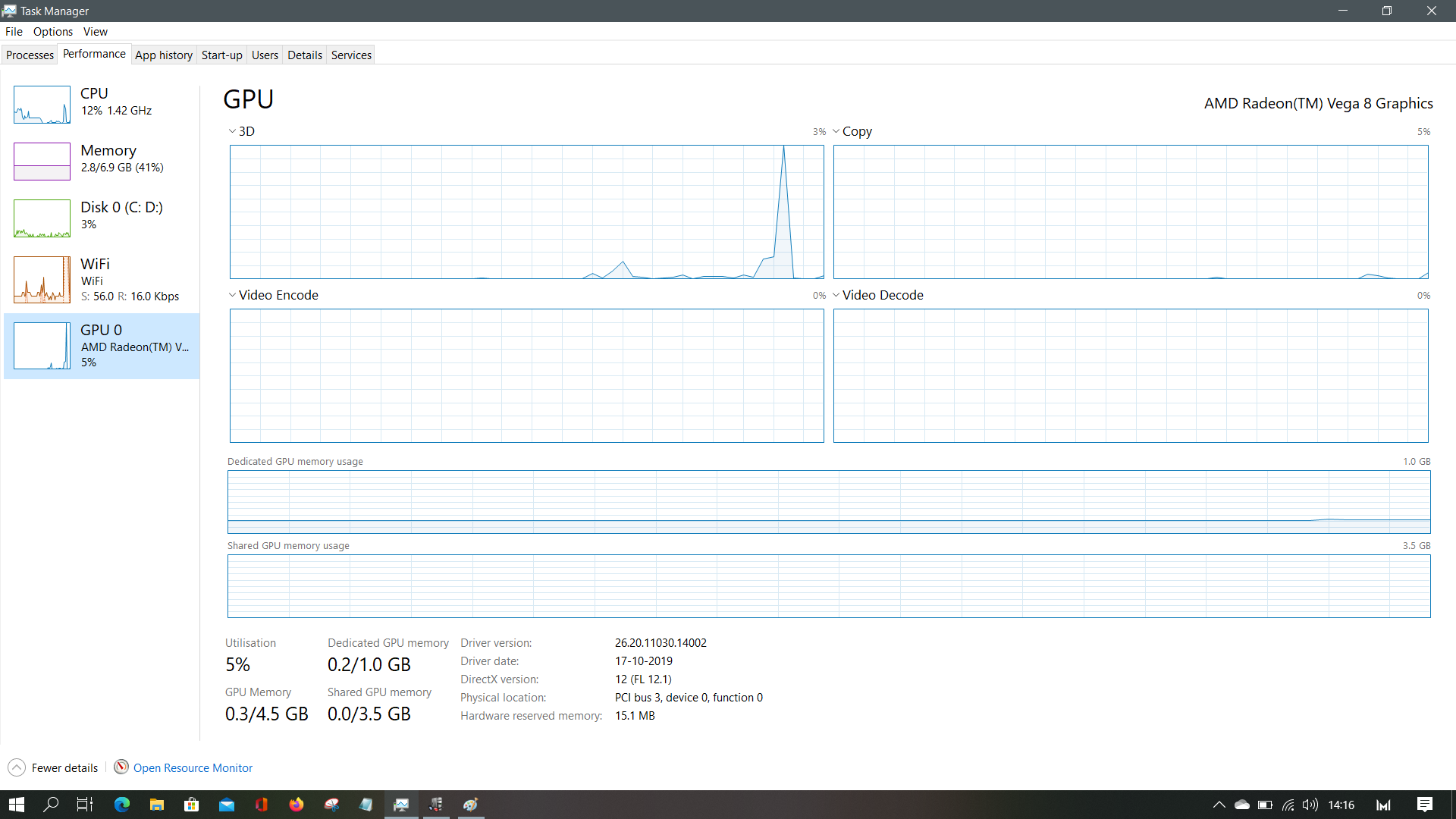The height and width of the screenshot is (819, 1456).
Task: Open the Options menu
Action: [52, 31]
